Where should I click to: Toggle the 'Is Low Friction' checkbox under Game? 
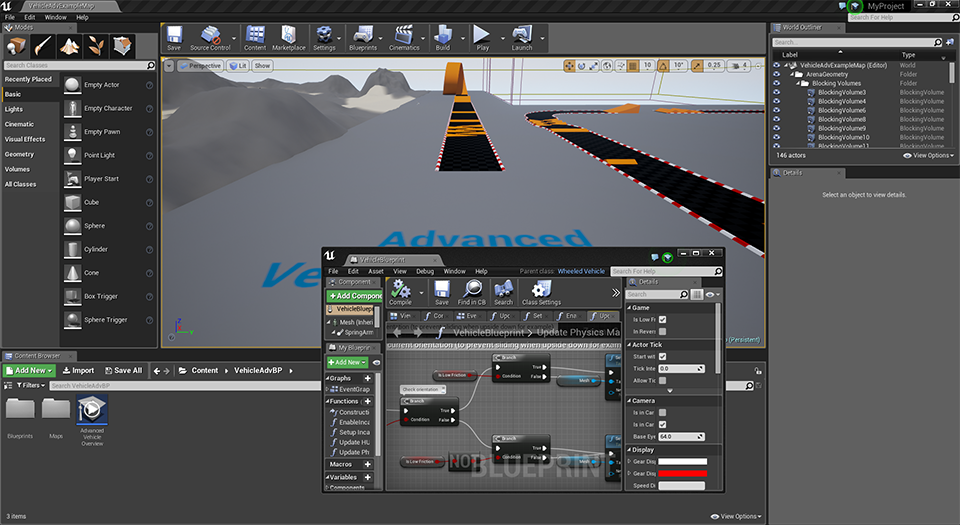click(x=662, y=319)
